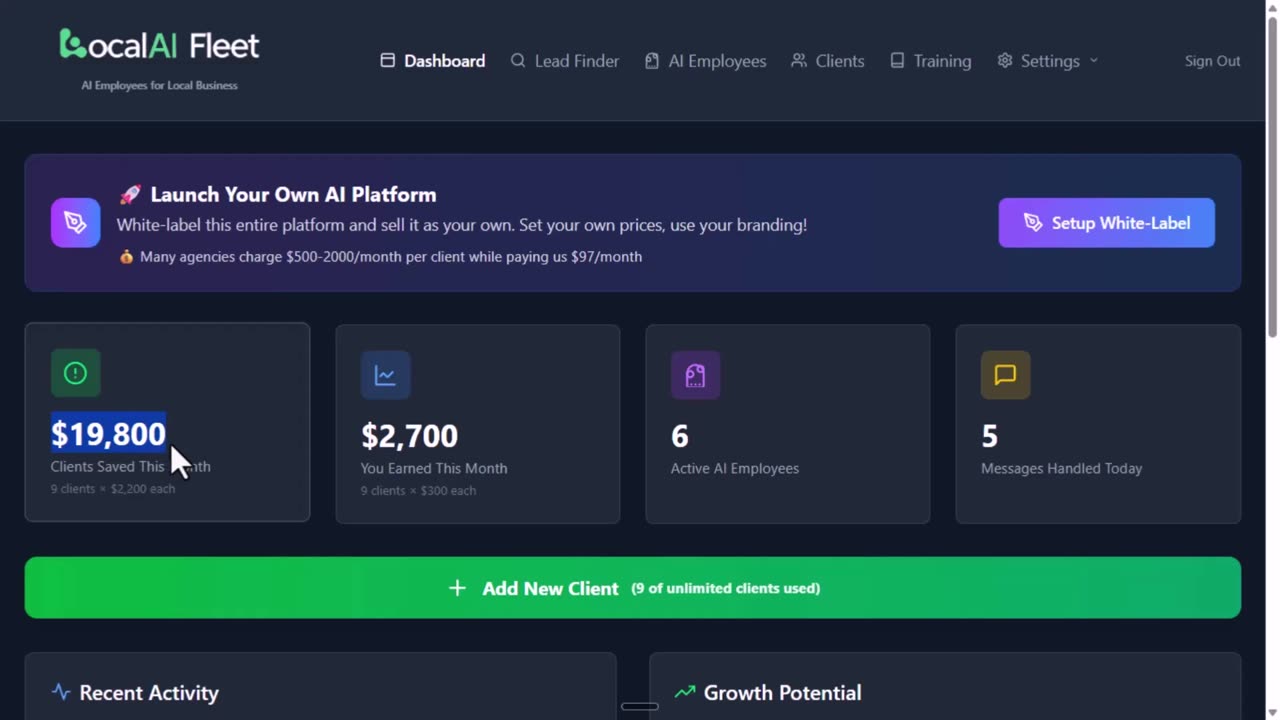Screen dimensions: 1280x720
Task: Click the Recent Activity pulse icon
Action: (61, 692)
